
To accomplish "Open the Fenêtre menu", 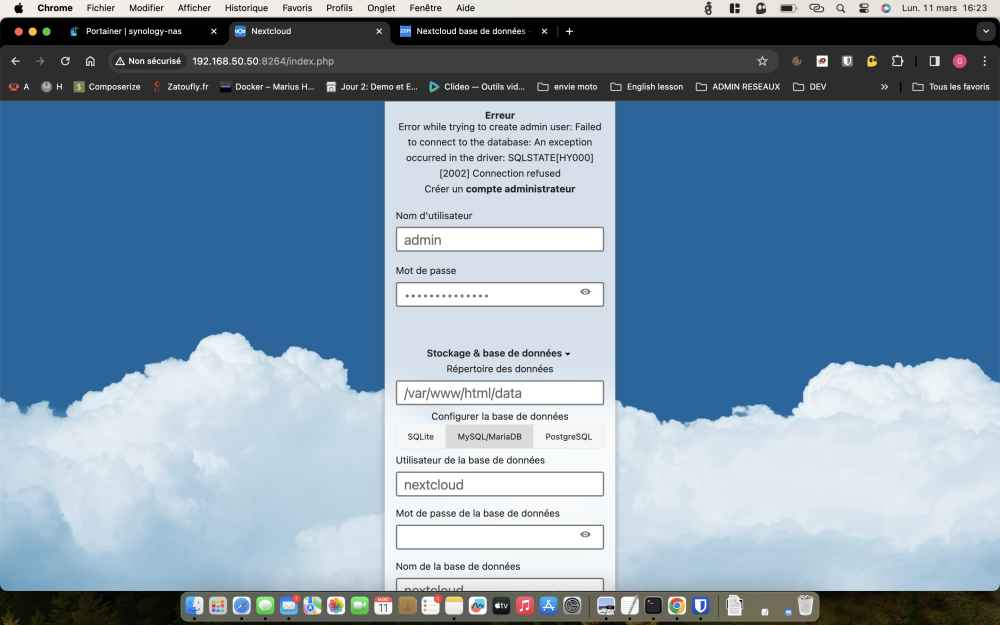I will pyautogui.click(x=425, y=8).
